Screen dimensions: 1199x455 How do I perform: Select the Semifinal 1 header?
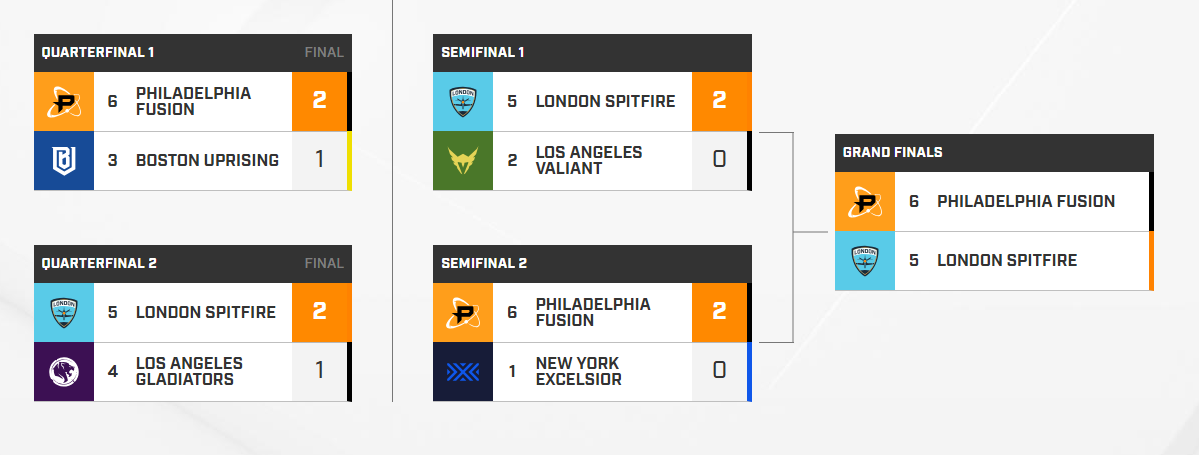point(592,53)
